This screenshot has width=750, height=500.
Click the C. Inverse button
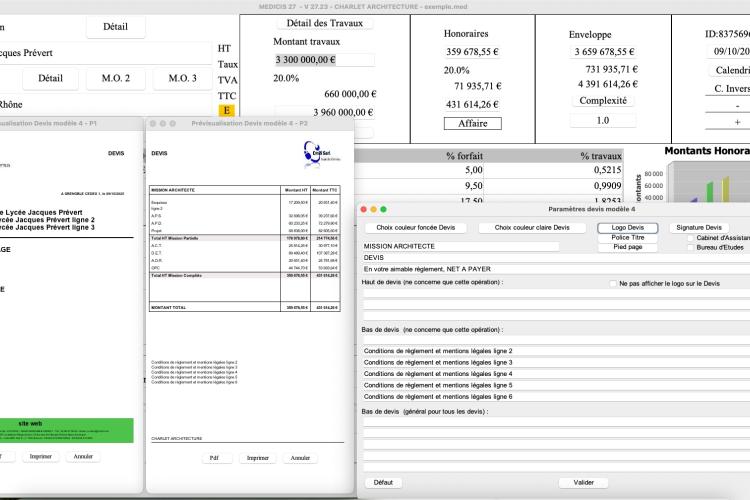(x=729, y=89)
